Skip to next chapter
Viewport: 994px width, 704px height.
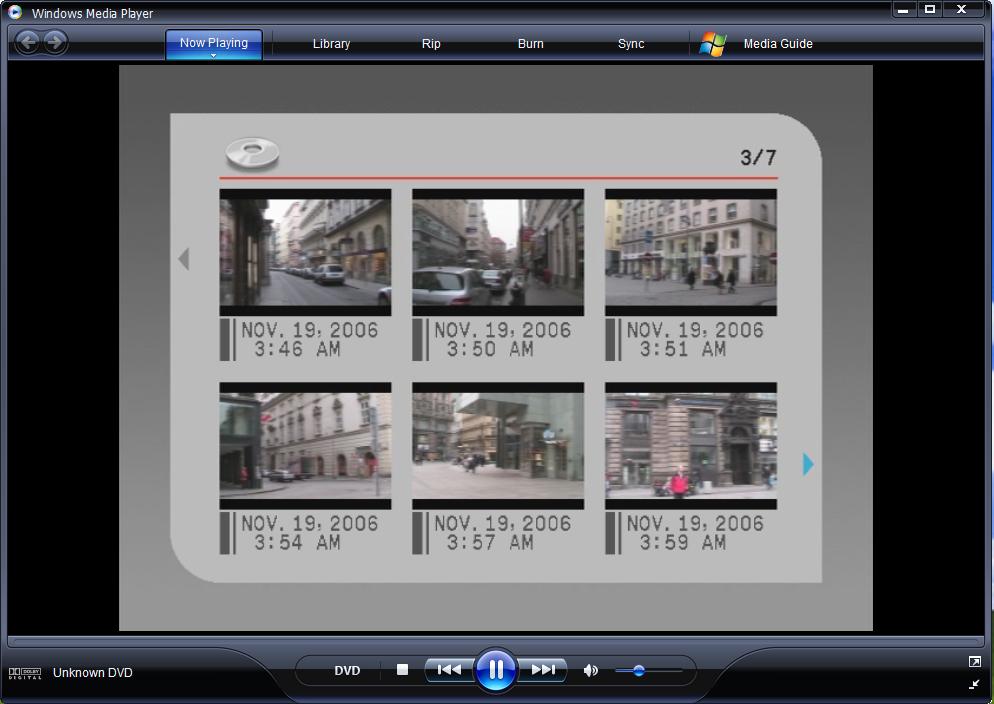coord(543,670)
